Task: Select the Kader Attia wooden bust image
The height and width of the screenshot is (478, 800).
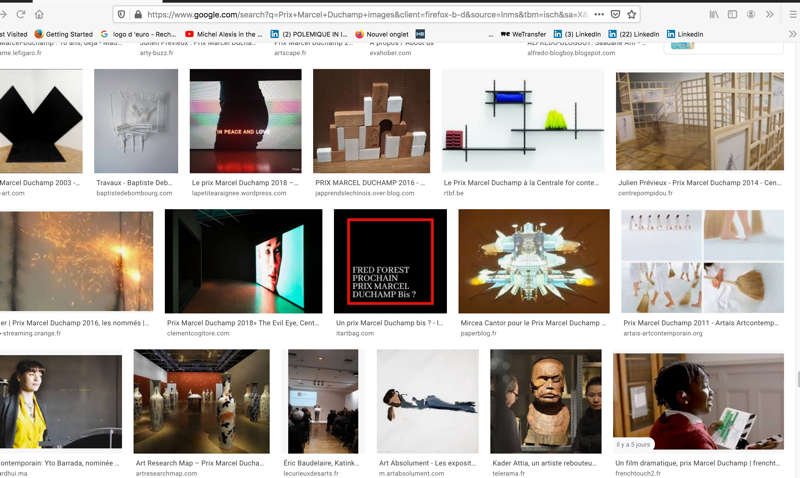Action: pyautogui.click(x=545, y=400)
